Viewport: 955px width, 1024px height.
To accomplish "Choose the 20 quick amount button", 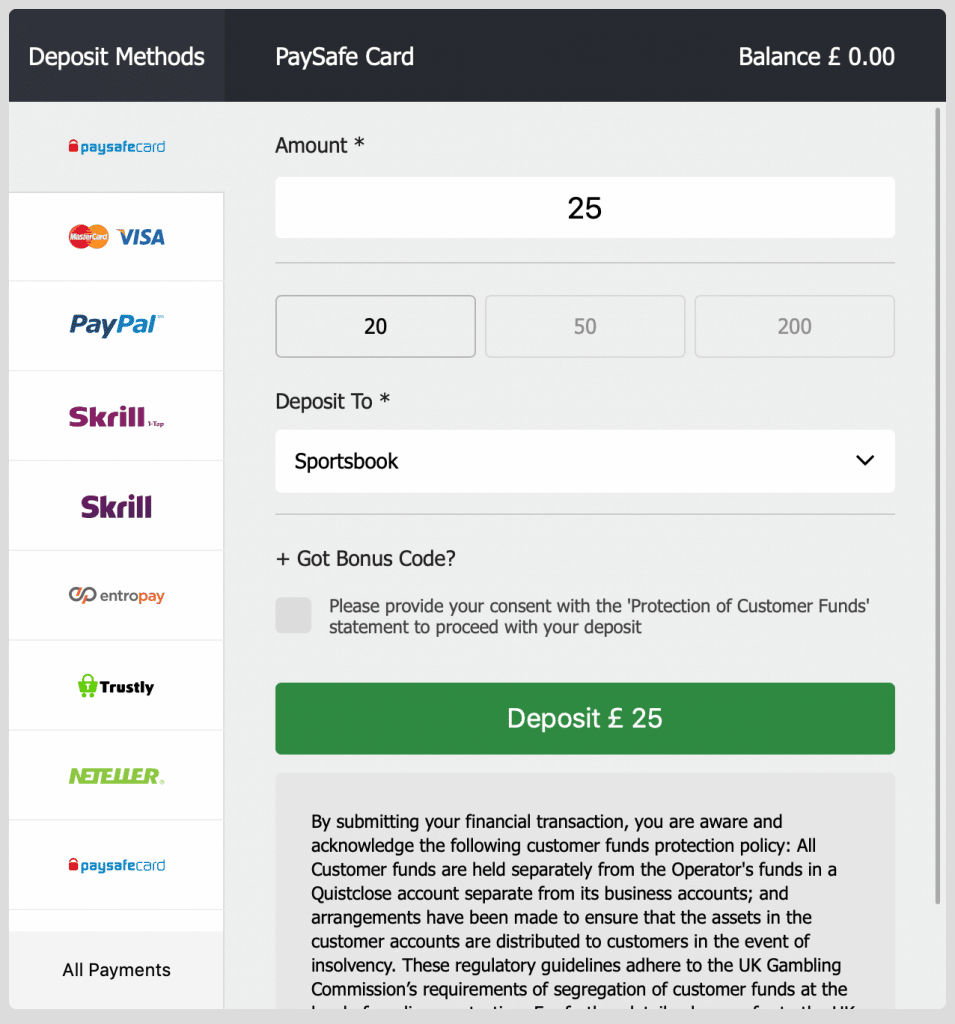I will [x=375, y=326].
